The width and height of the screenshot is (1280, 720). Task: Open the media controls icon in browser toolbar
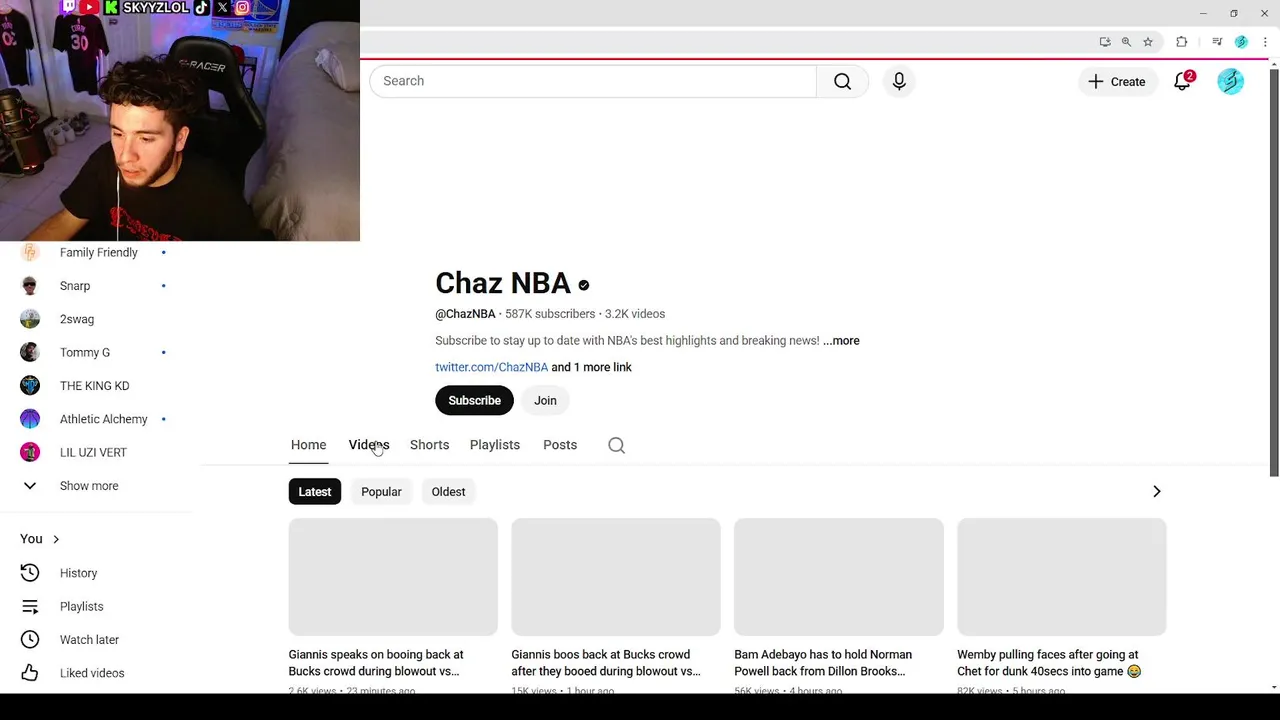(x=1217, y=42)
